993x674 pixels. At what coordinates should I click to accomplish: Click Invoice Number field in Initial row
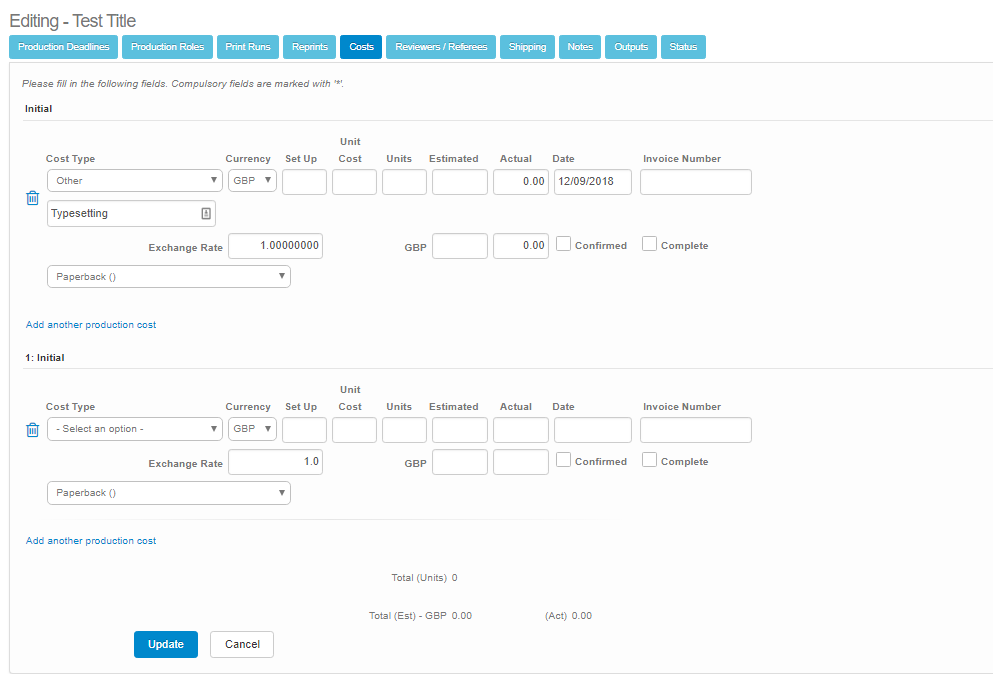coord(696,182)
